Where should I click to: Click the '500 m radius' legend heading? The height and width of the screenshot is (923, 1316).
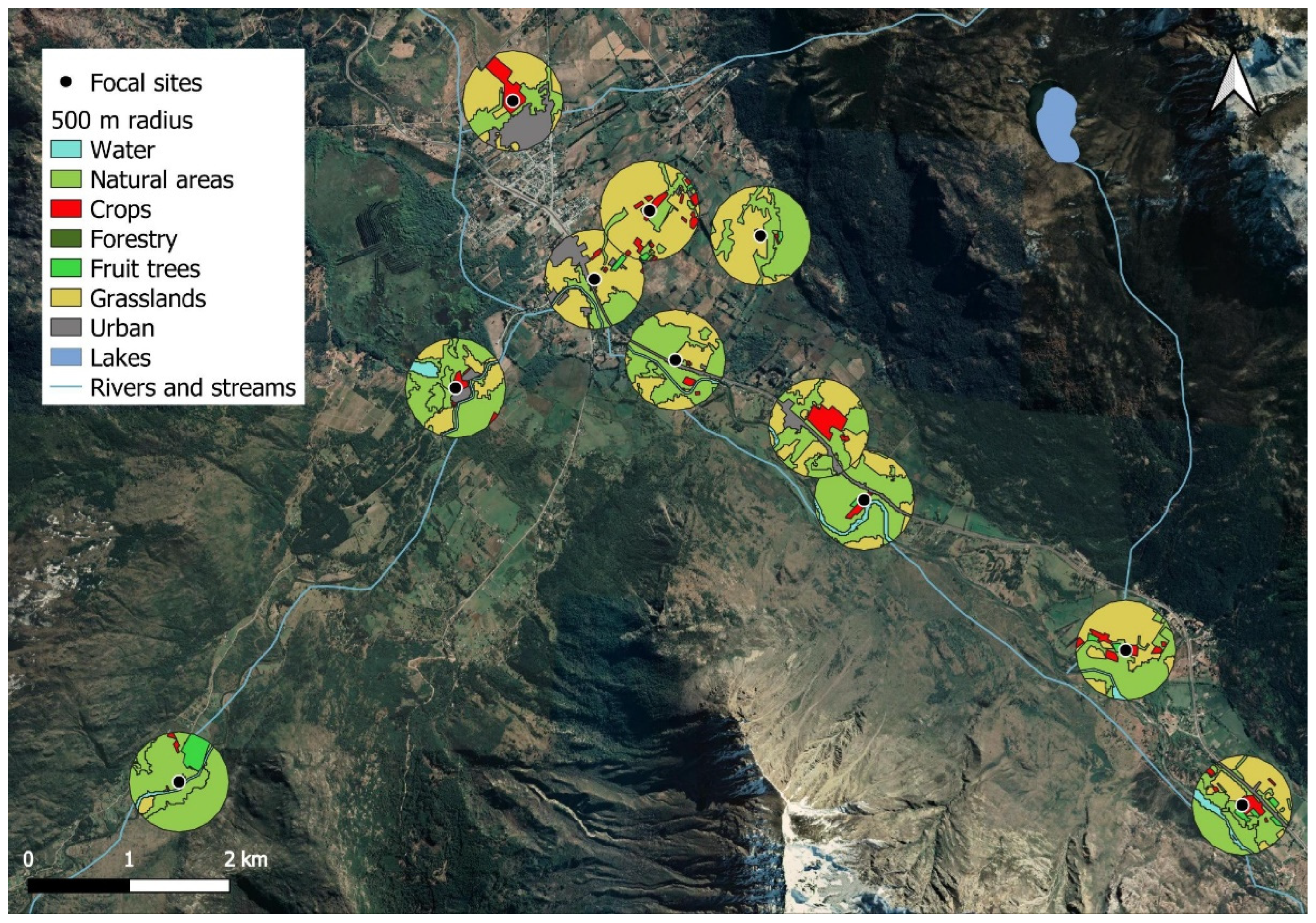coord(122,120)
